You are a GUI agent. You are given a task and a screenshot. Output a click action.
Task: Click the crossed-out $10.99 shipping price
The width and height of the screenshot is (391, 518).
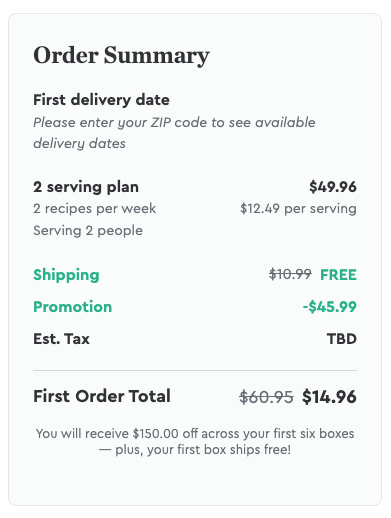[x=290, y=274]
